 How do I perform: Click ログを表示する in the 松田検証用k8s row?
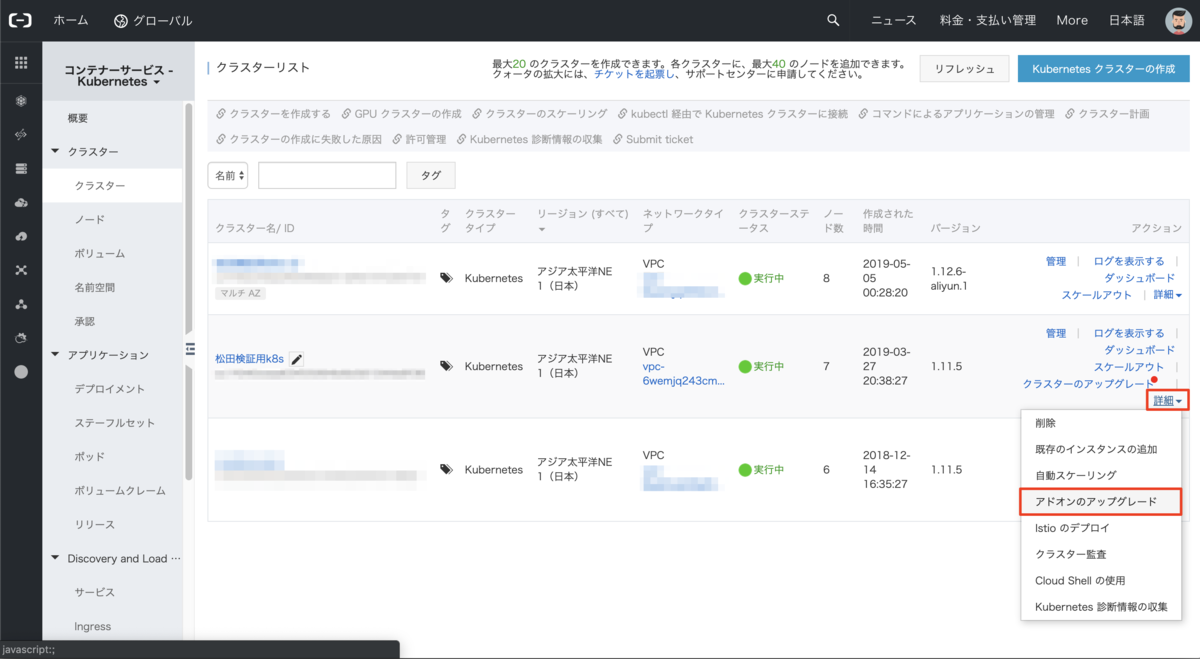point(1129,333)
